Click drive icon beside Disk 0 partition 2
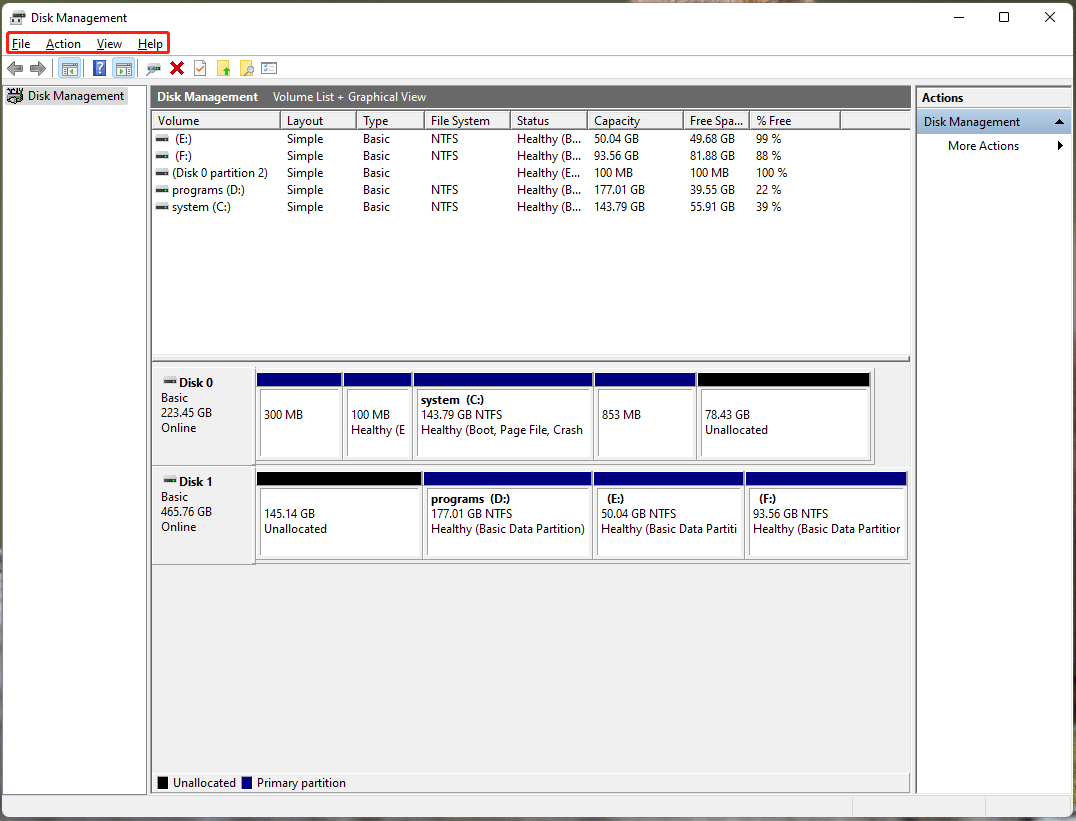 click(x=162, y=173)
